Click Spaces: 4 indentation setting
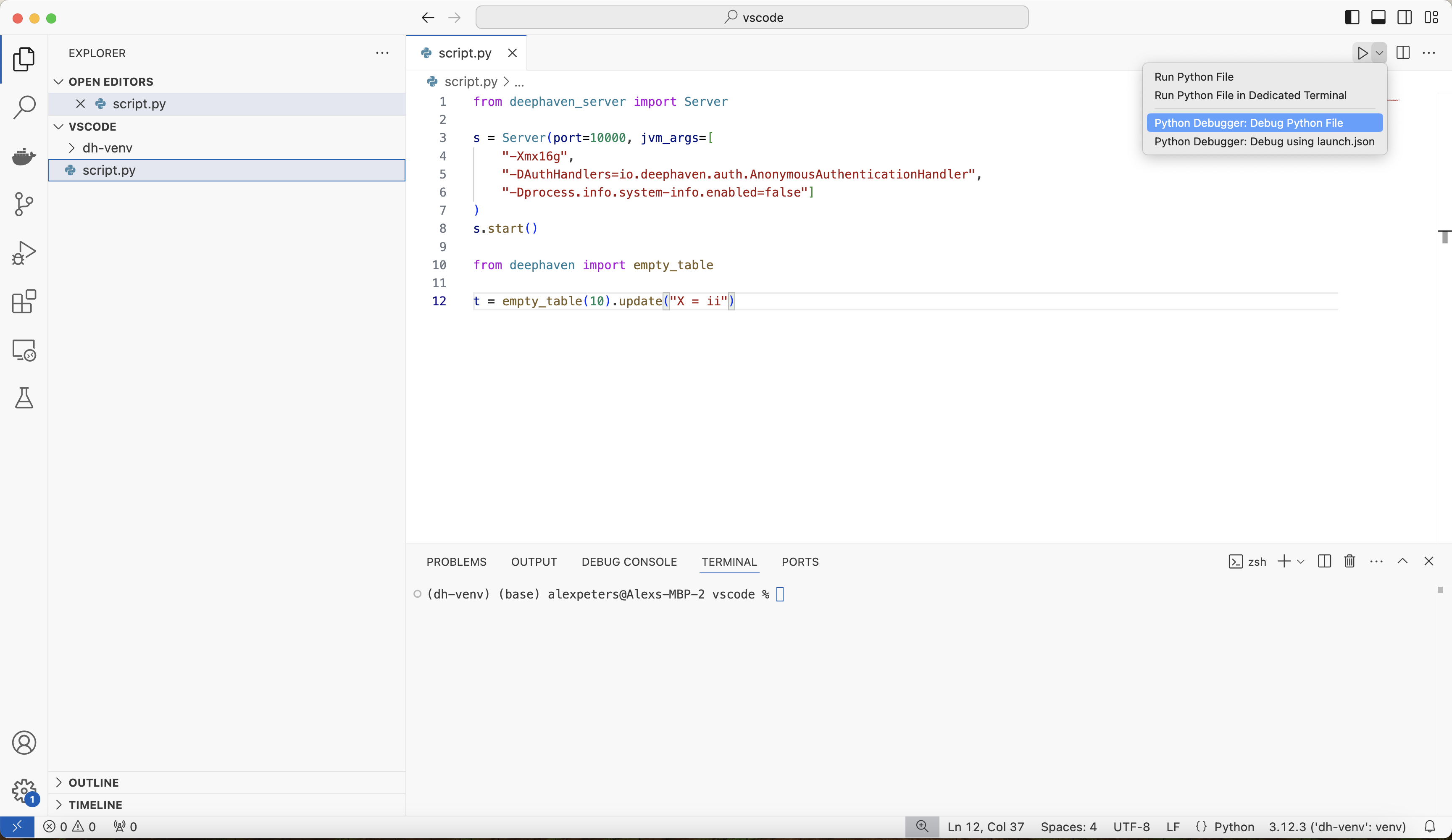 coord(1068,827)
